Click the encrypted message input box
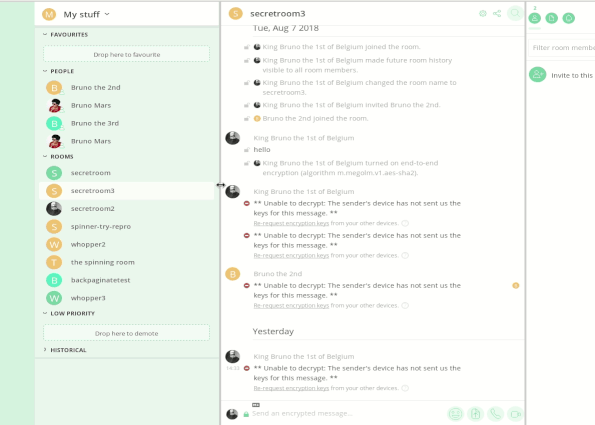This screenshot has height=425, width=595. (x=347, y=414)
